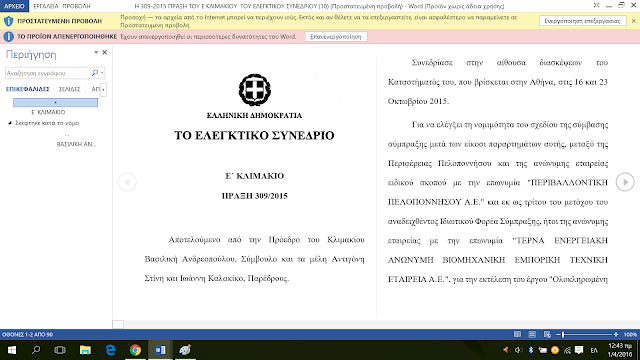Click the Word icon in taskbar

pyautogui.click(x=160, y=350)
